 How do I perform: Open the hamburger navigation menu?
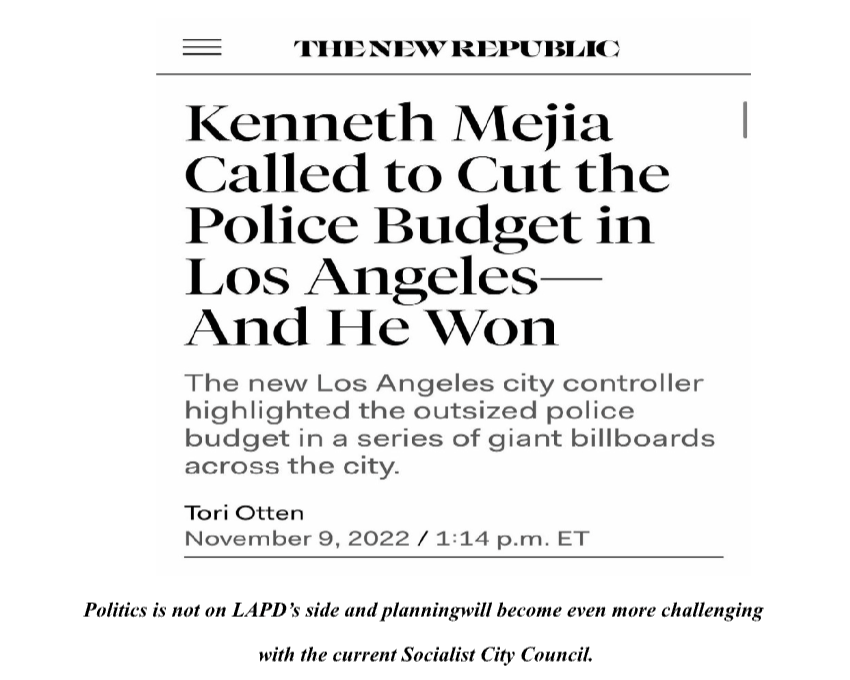pos(202,48)
